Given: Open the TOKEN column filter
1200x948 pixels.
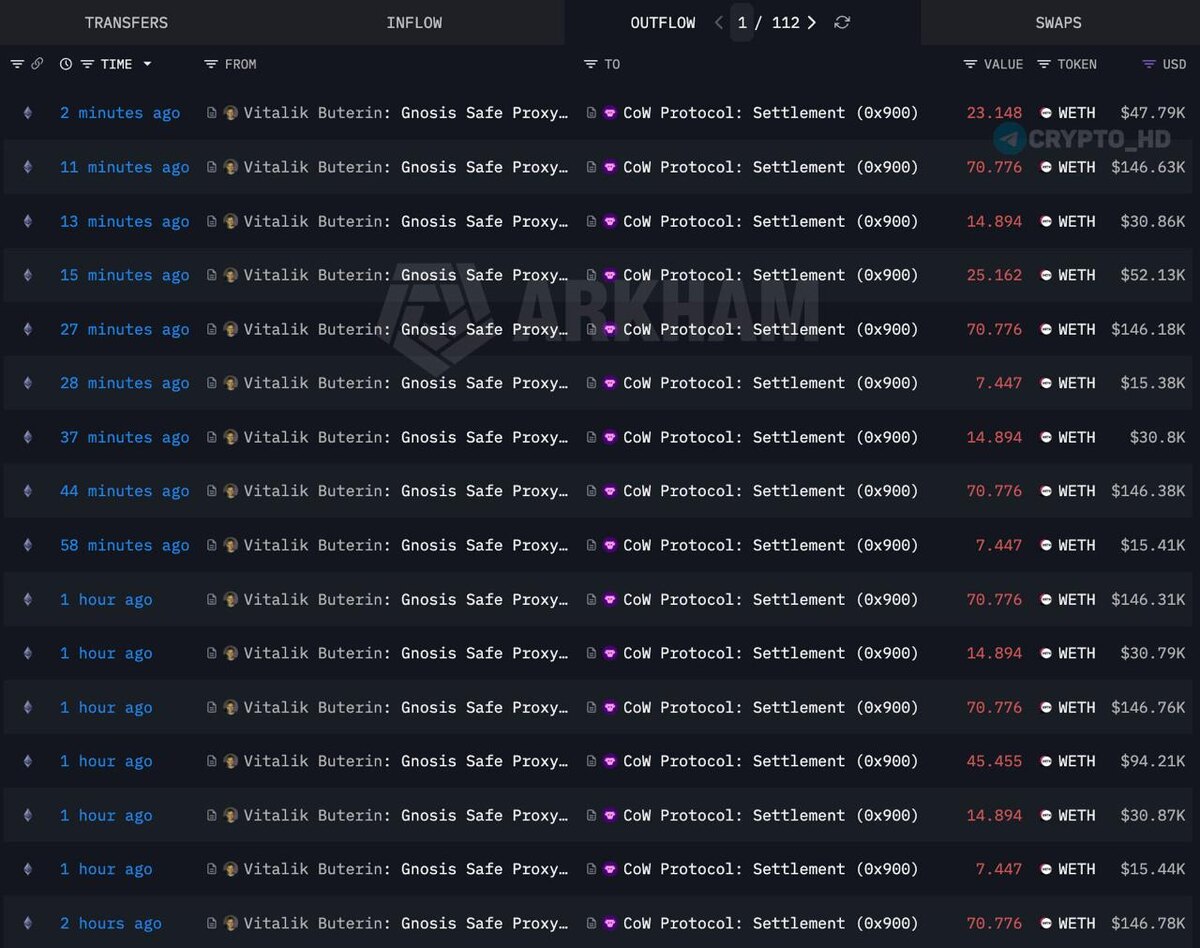Looking at the screenshot, I should (x=1044, y=64).
